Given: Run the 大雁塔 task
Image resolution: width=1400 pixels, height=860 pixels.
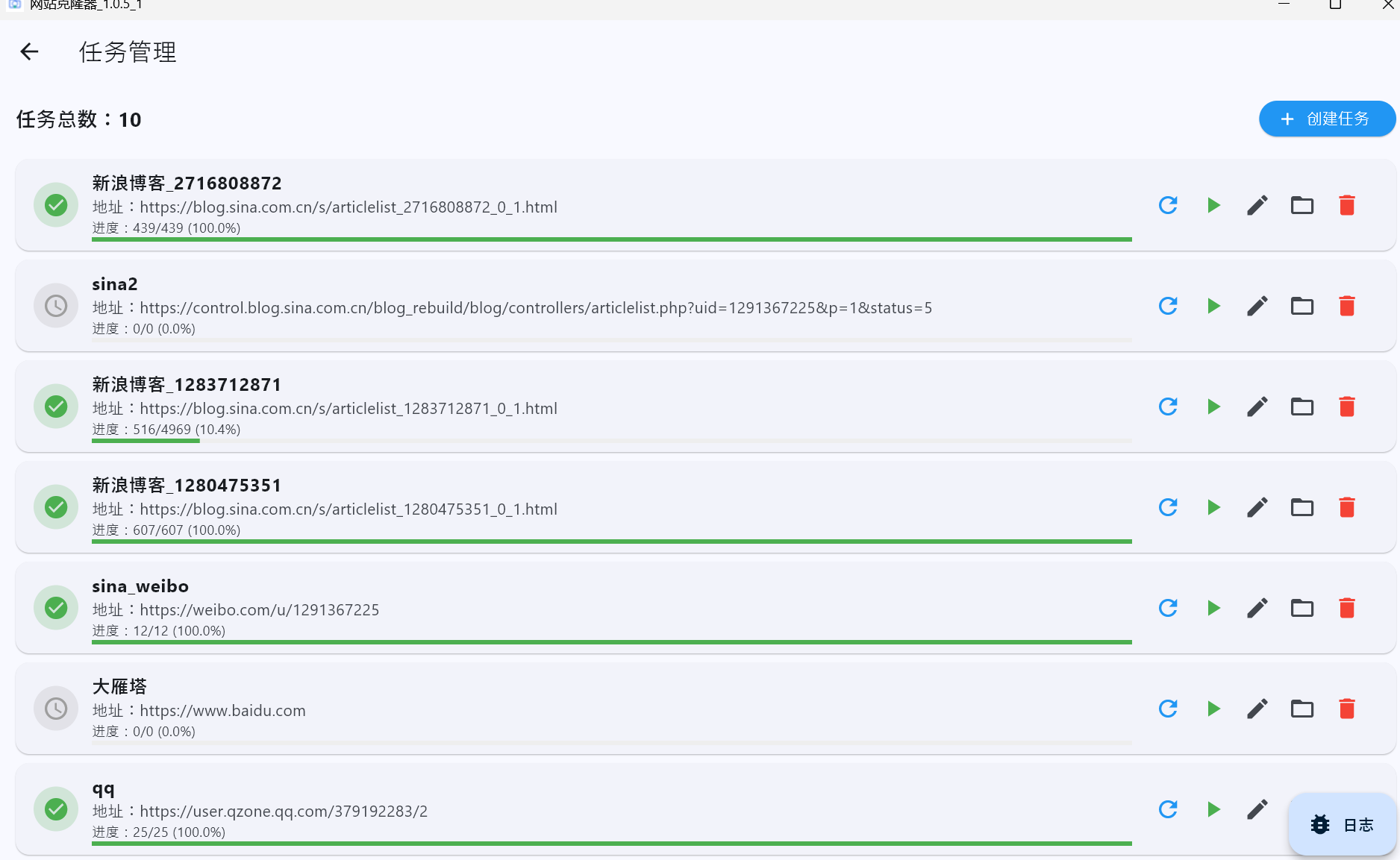Looking at the screenshot, I should tap(1213, 709).
